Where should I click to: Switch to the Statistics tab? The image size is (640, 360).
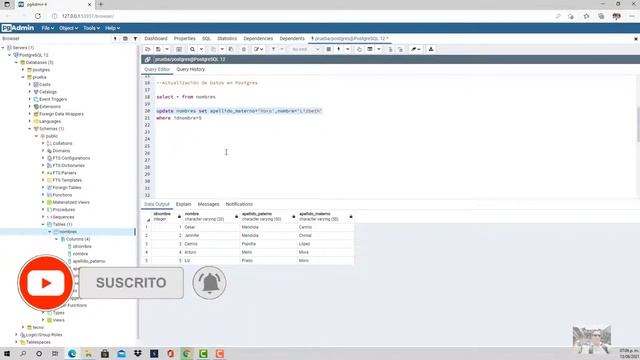pos(227,38)
